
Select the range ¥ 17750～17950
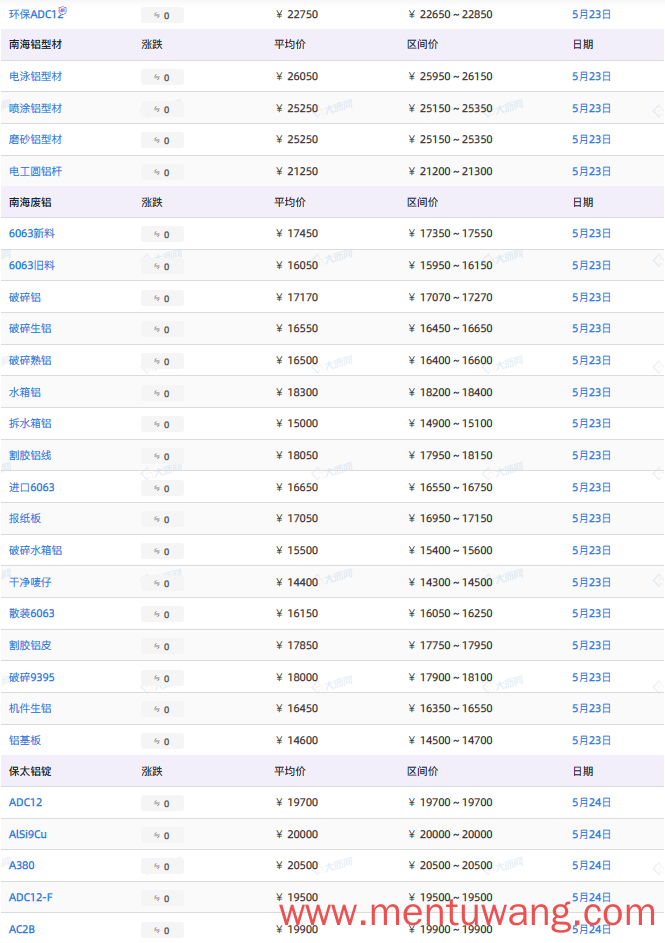click(450, 645)
